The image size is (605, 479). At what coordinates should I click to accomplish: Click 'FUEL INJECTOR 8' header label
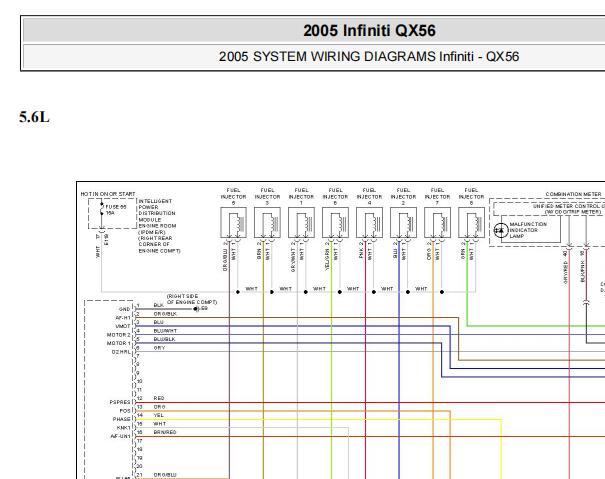pyautogui.click(x=471, y=196)
